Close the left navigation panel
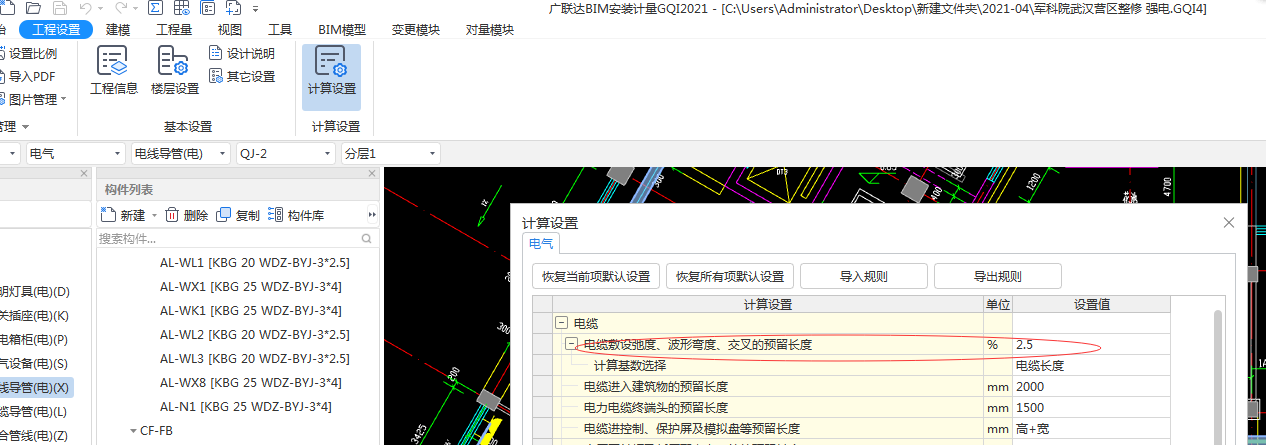The image size is (1266, 445). pyautogui.click(x=85, y=175)
